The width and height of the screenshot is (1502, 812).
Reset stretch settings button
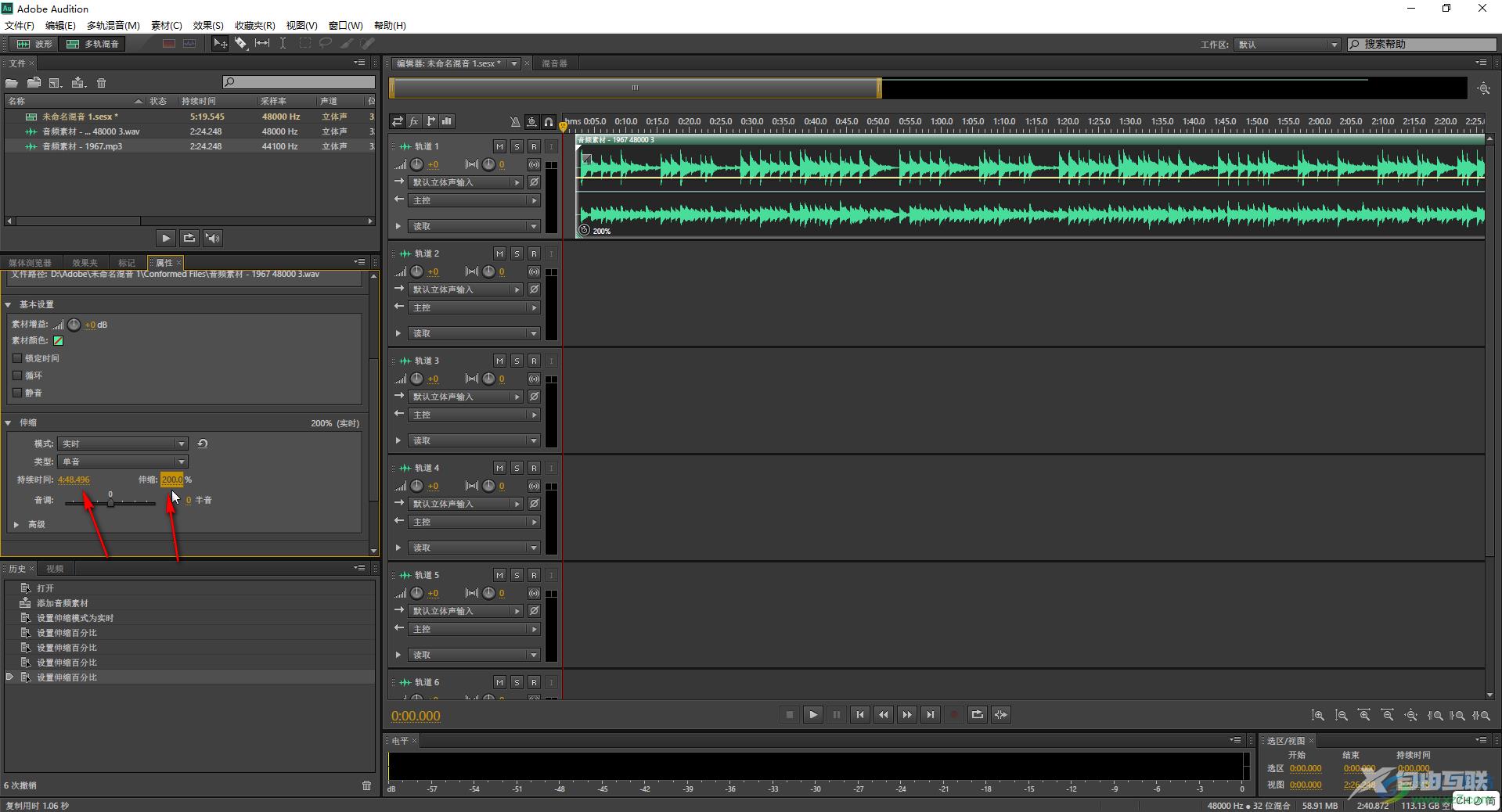coord(203,444)
